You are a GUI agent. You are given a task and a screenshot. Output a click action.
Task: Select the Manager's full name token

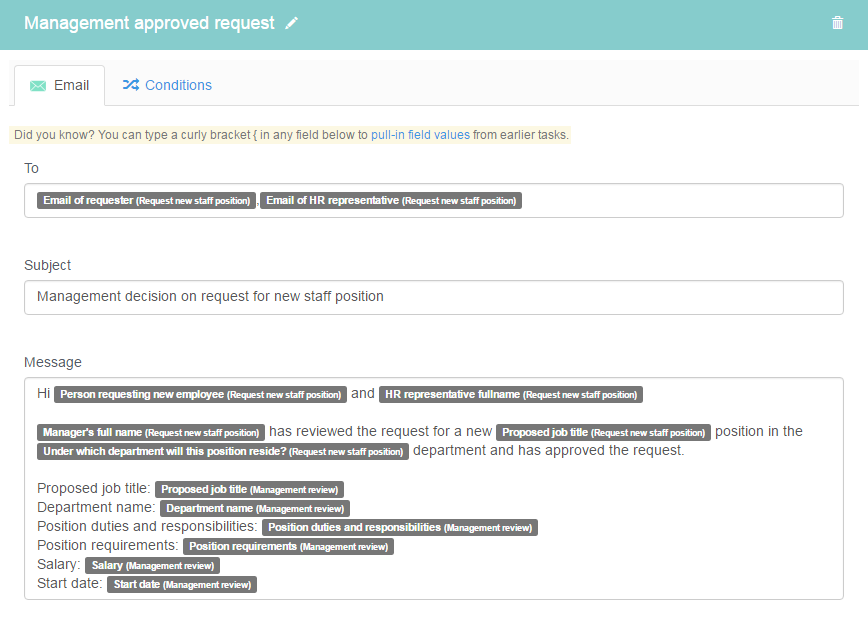click(x=151, y=433)
